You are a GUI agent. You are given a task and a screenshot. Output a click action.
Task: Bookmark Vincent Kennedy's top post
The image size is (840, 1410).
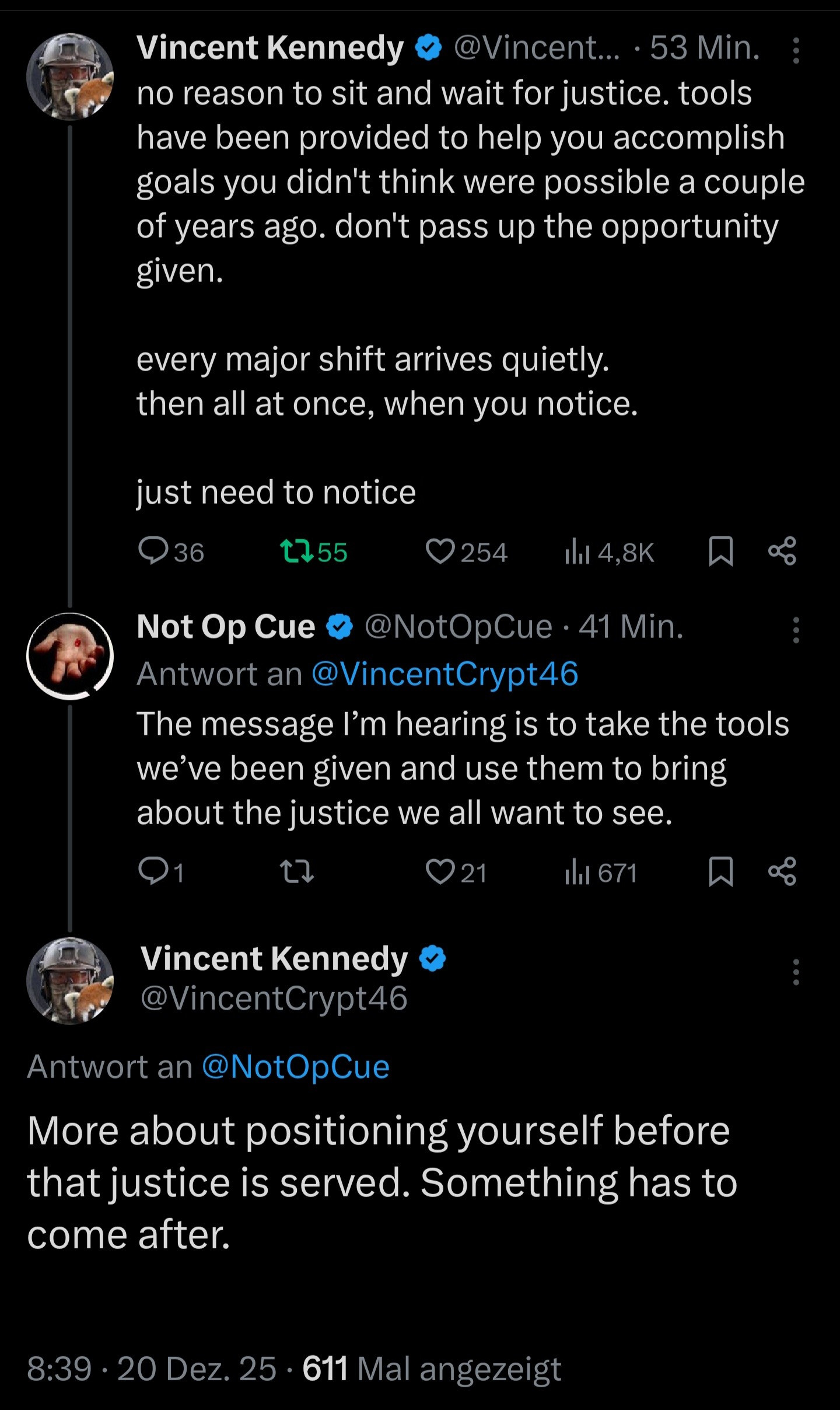(720, 552)
